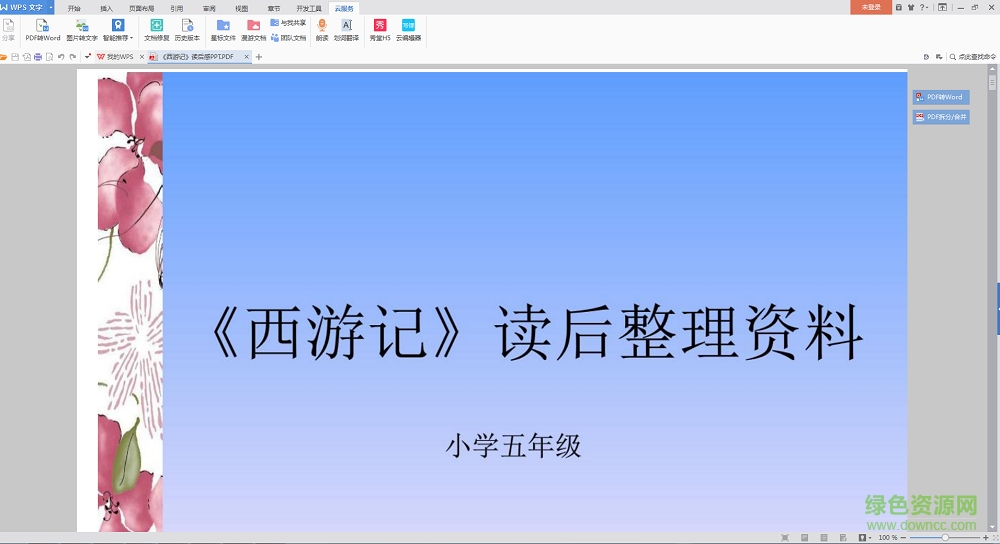
Task: Click the vertical scrollbar down arrow
Action: point(992,528)
